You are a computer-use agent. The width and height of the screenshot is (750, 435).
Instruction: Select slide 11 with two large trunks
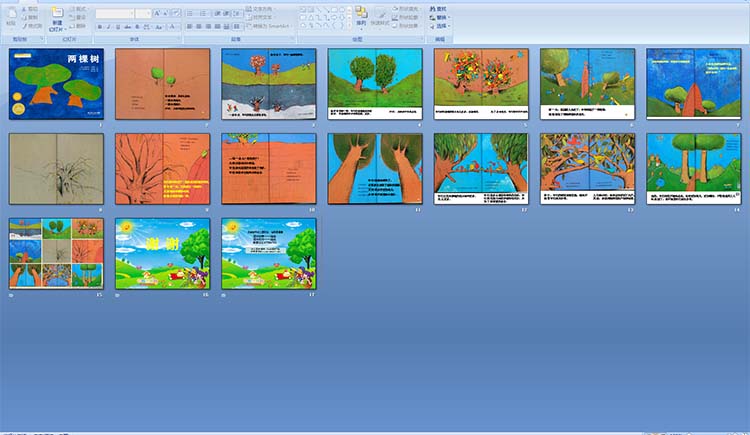tap(375, 169)
